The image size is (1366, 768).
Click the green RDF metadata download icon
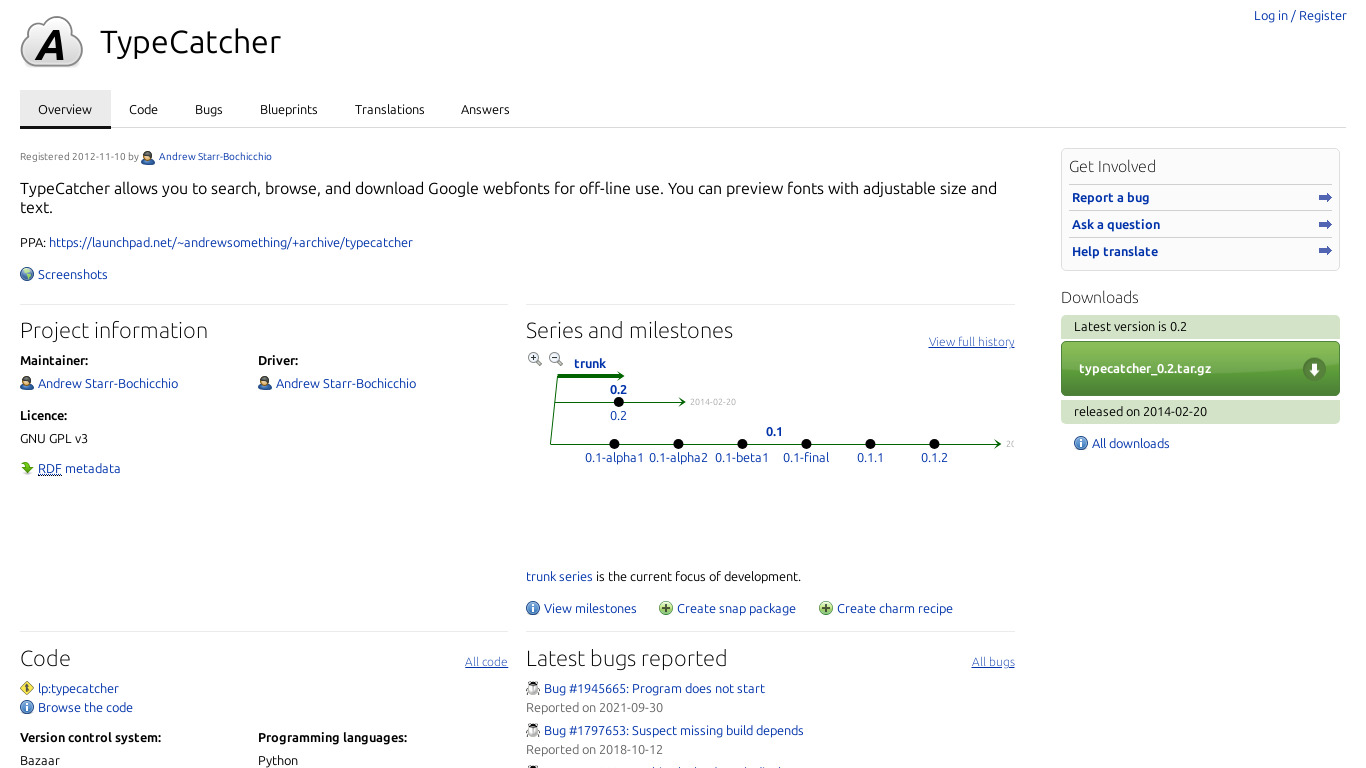click(27, 468)
